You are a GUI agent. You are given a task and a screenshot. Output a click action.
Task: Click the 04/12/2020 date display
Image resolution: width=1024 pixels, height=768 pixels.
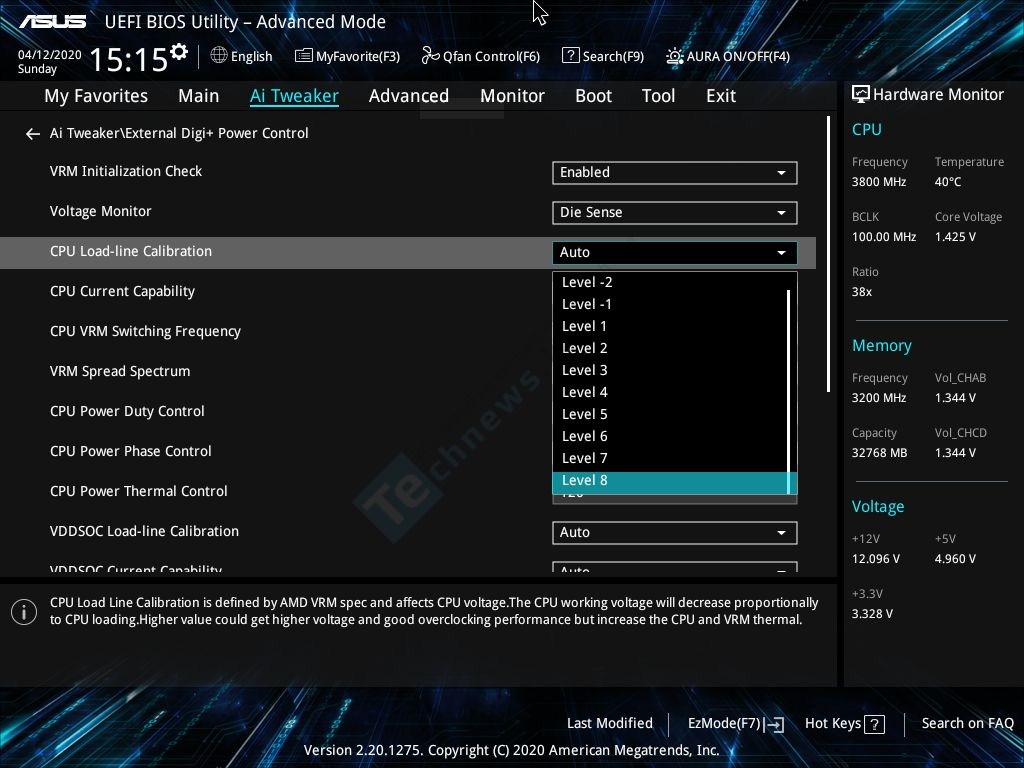click(x=50, y=55)
